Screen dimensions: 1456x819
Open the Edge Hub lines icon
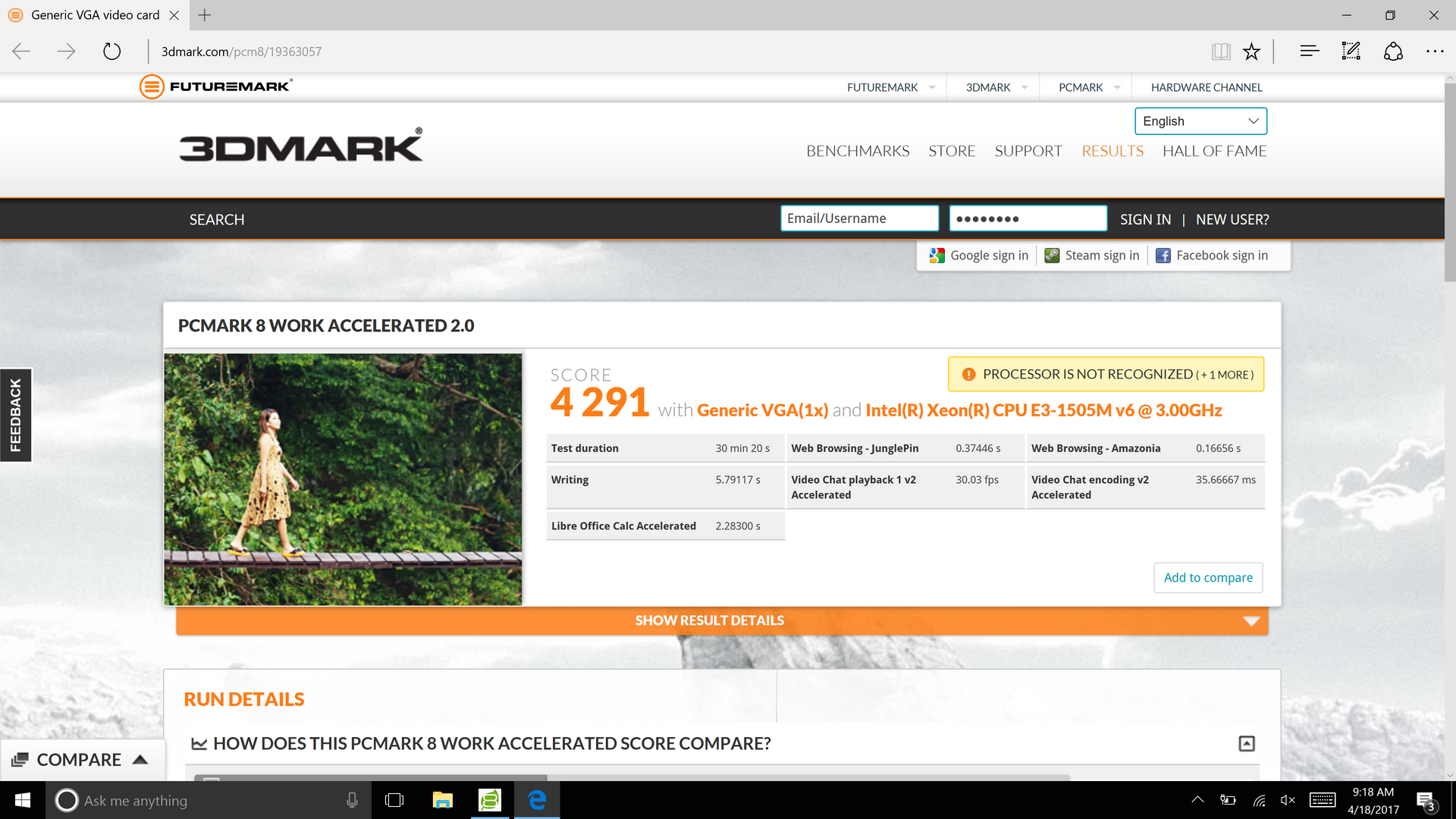tap(1309, 52)
